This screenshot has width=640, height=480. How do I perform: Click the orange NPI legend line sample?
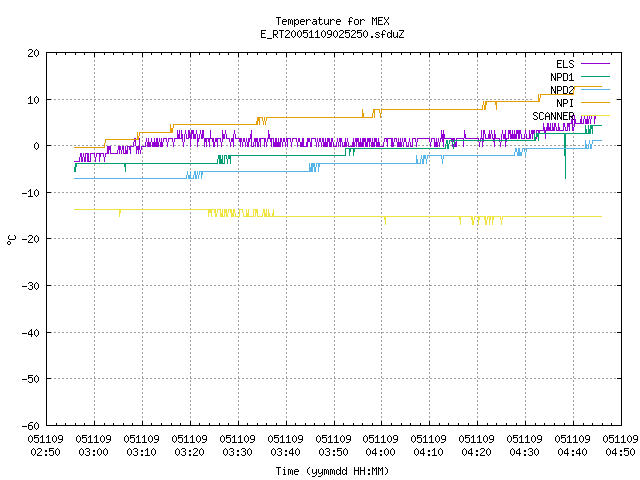(x=595, y=102)
